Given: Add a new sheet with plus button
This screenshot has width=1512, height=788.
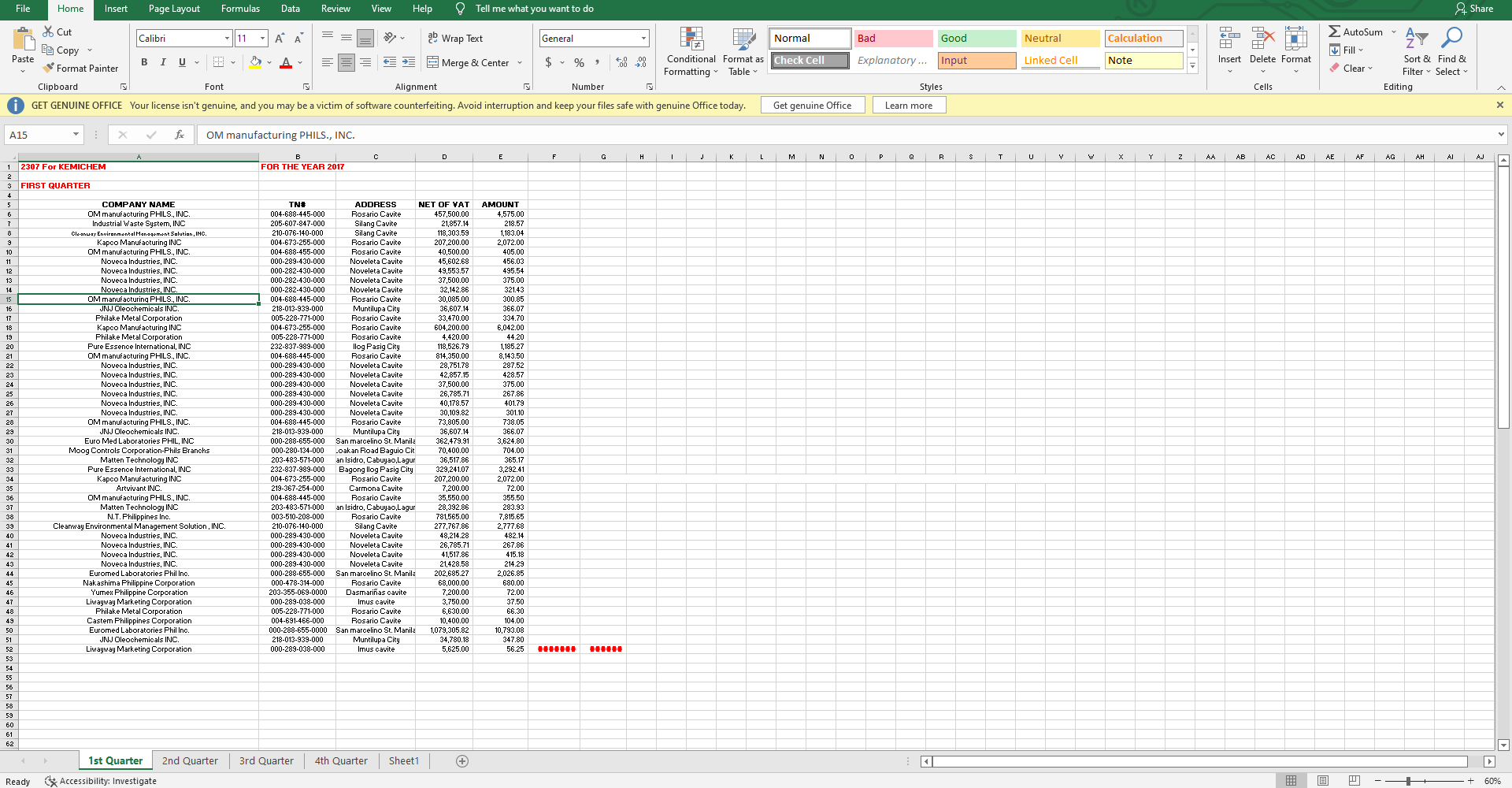Looking at the screenshot, I should click(462, 760).
